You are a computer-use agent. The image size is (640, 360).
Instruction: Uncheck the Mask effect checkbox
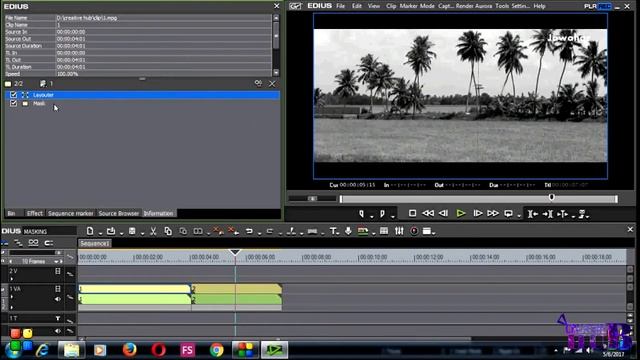tap(13, 103)
